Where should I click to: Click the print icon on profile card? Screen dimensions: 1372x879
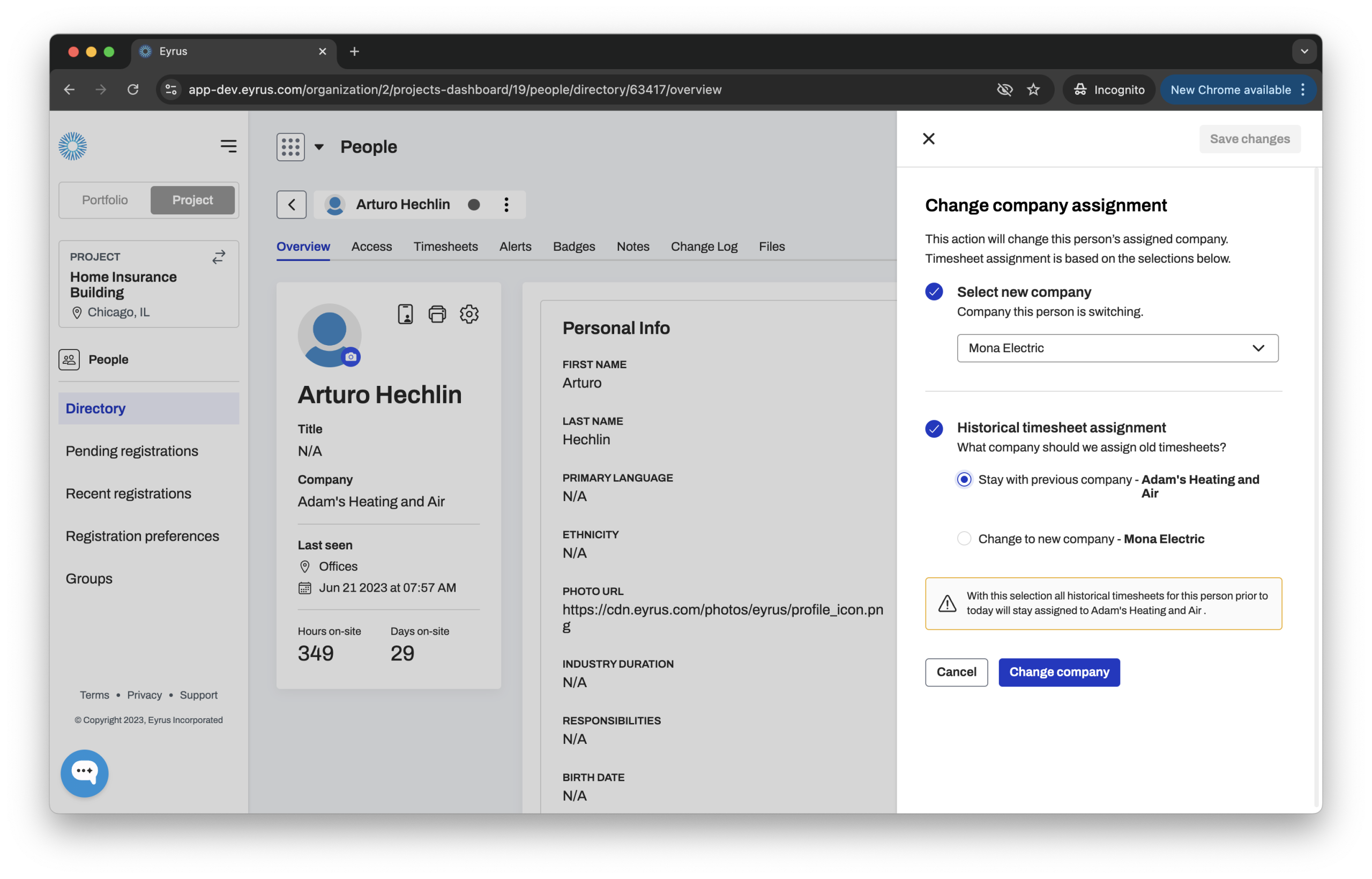(437, 314)
